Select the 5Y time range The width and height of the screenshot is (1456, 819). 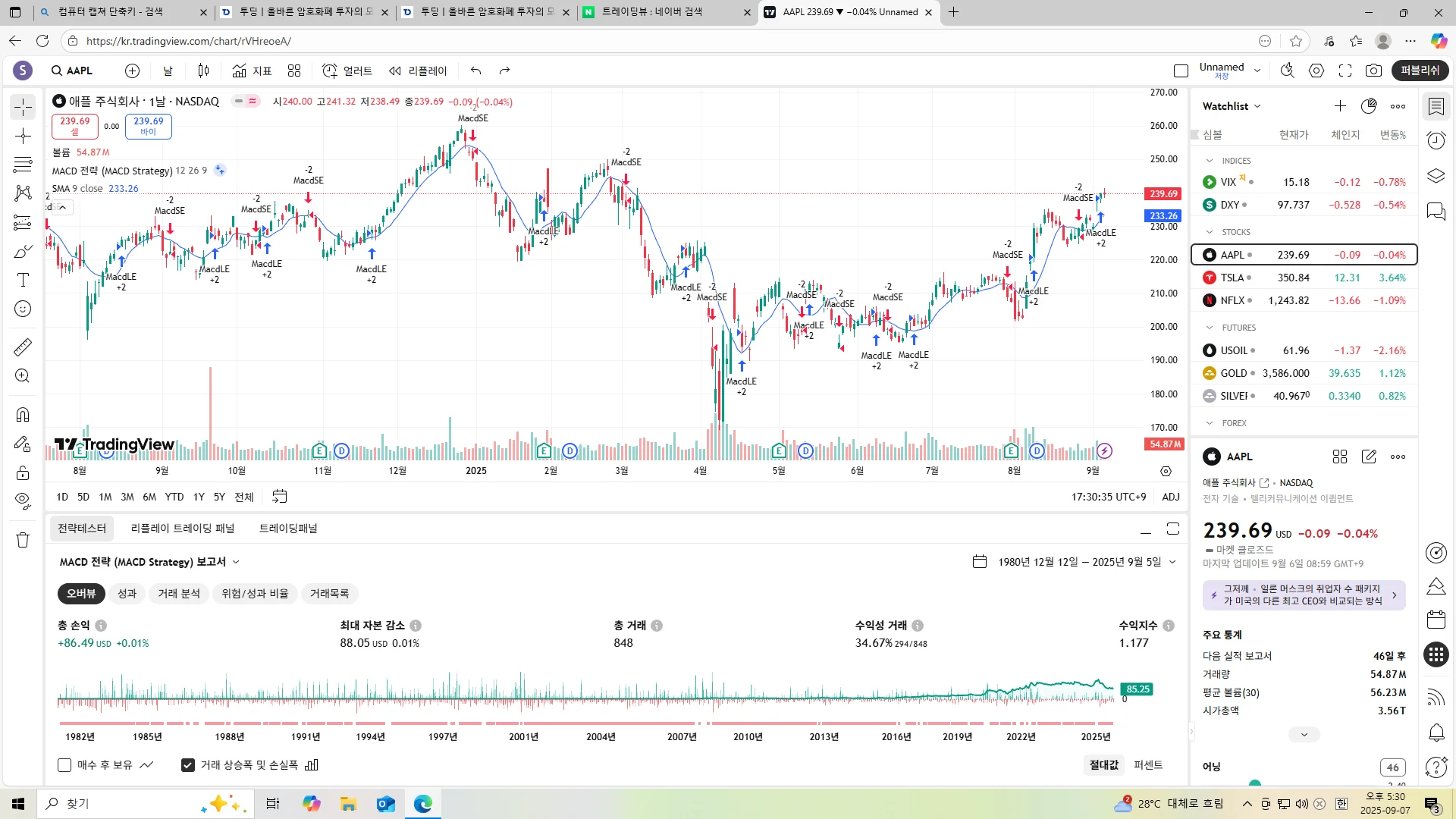(x=219, y=497)
